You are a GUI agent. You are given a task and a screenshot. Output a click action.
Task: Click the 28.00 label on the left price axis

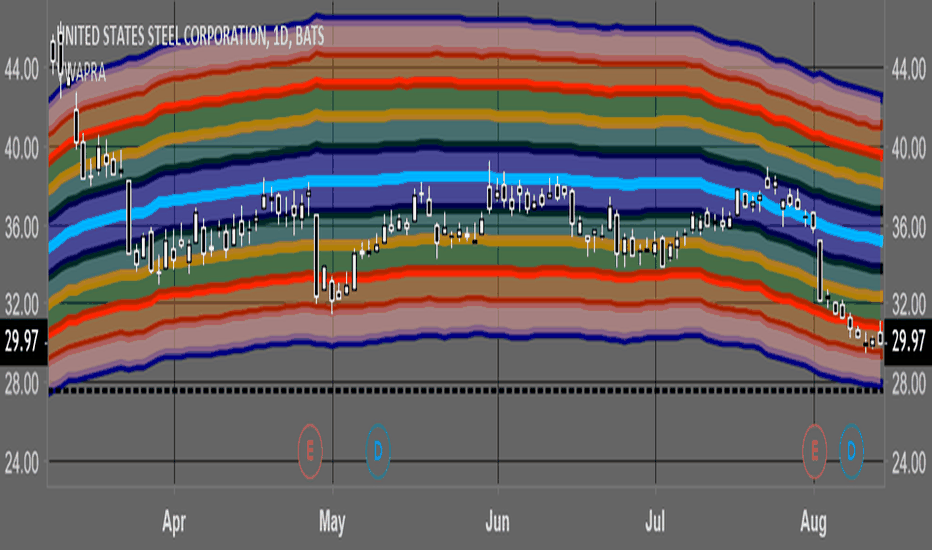pyautogui.click(x=22, y=384)
